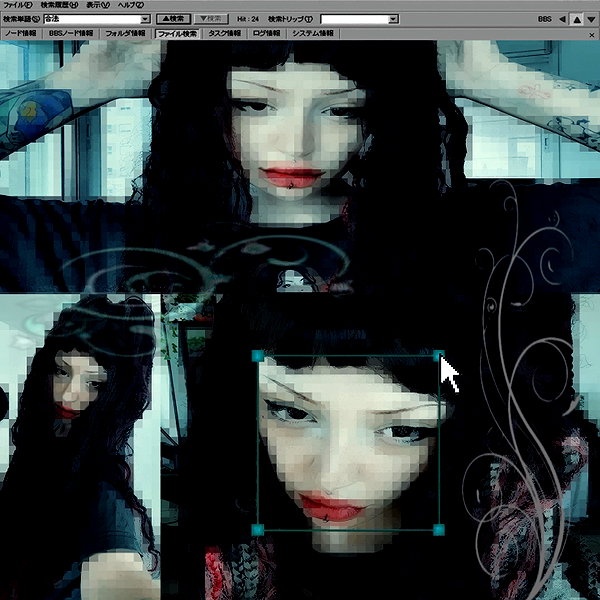Screen dimensions: 600x600
Task: Switch to the フォルダ情報 tab
Action: (x=125, y=34)
